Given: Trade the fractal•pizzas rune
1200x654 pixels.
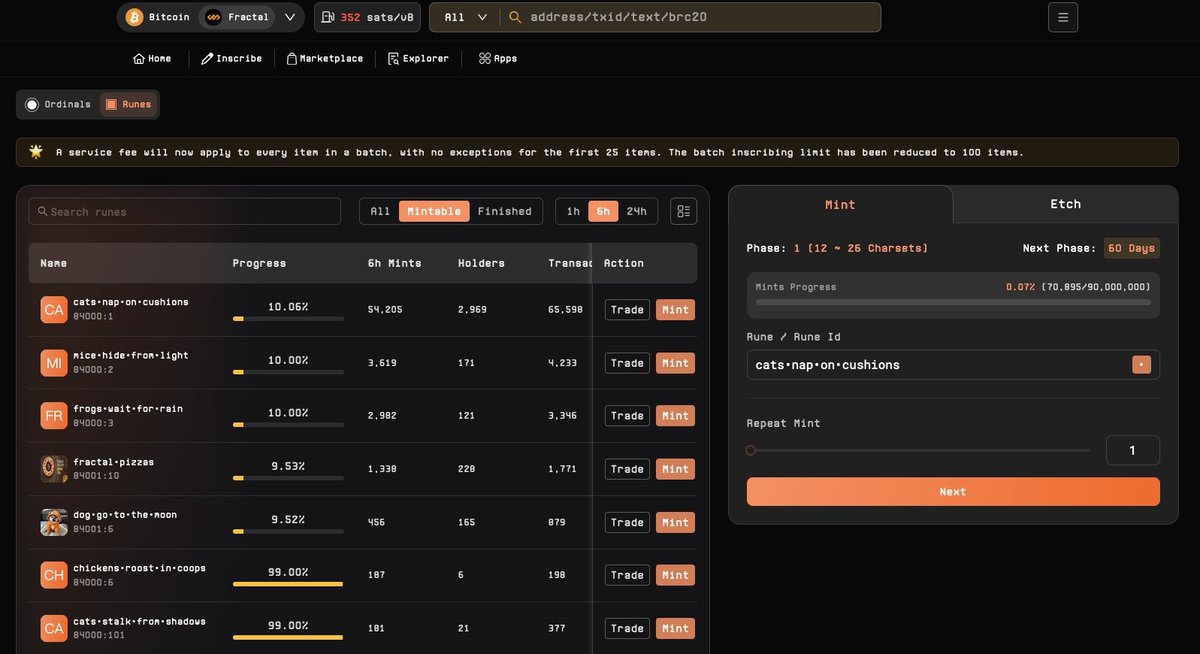Looking at the screenshot, I should [626, 468].
